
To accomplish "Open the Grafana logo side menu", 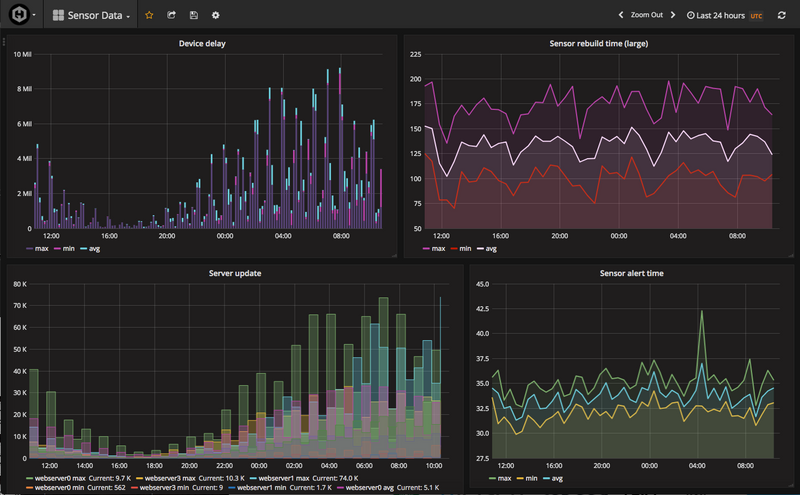I will tap(18, 16).
